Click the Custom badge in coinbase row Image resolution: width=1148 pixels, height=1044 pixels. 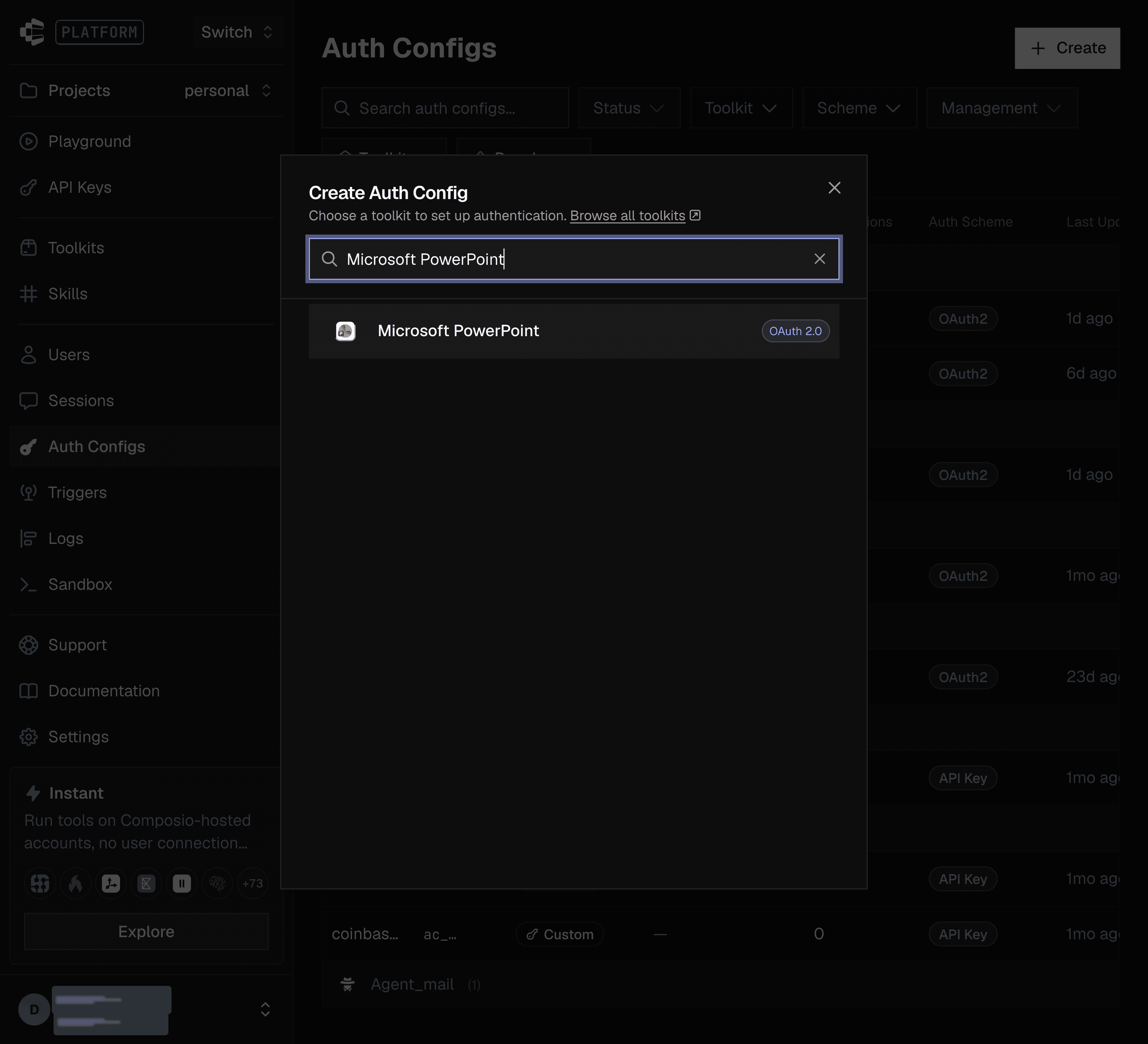[x=560, y=935]
